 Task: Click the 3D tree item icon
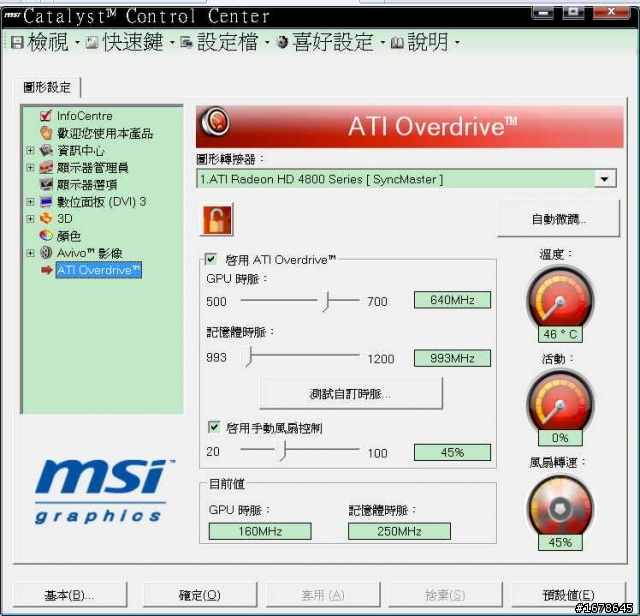[x=46, y=218]
